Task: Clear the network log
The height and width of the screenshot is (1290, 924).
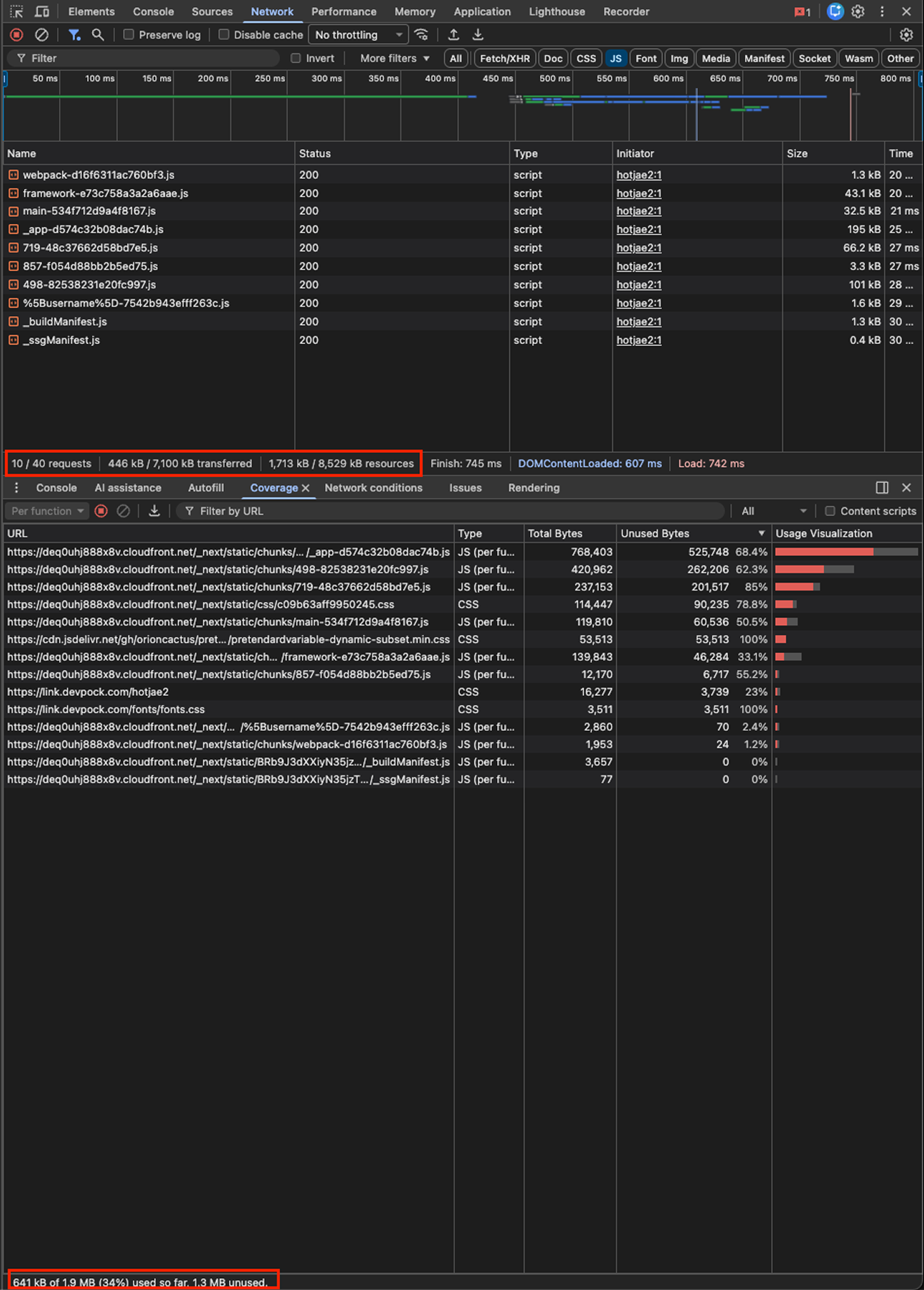Action: [x=42, y=34]
